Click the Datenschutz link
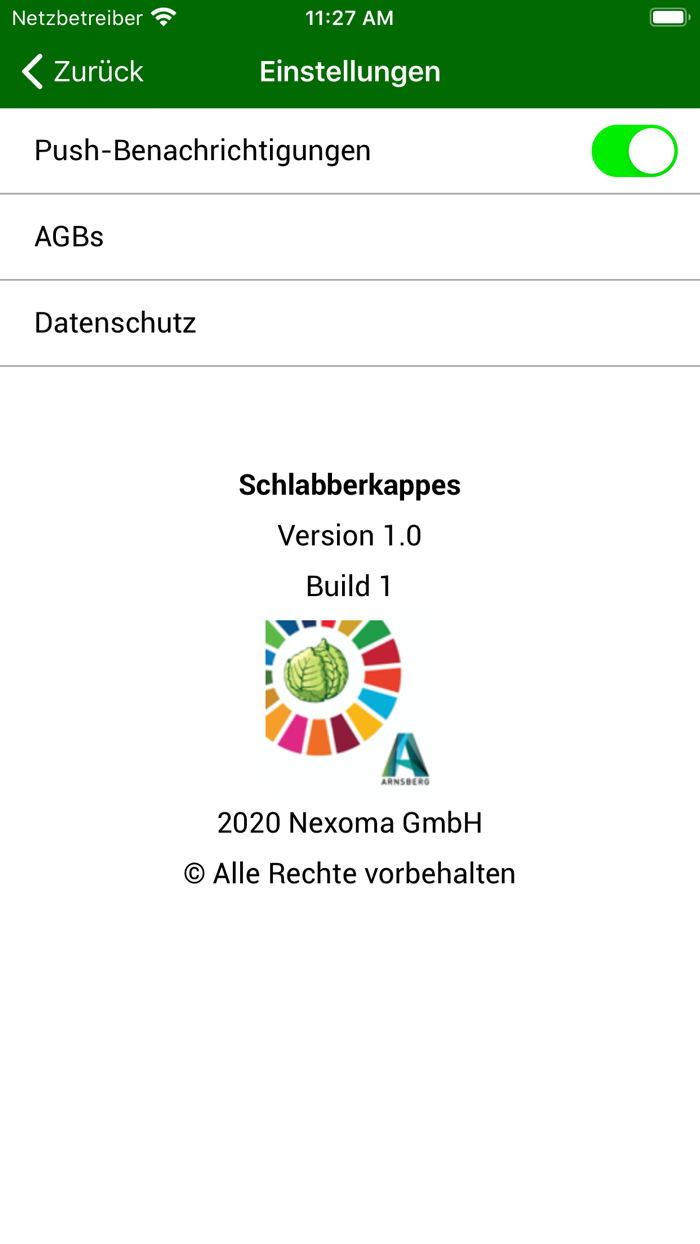 point(115,323)
